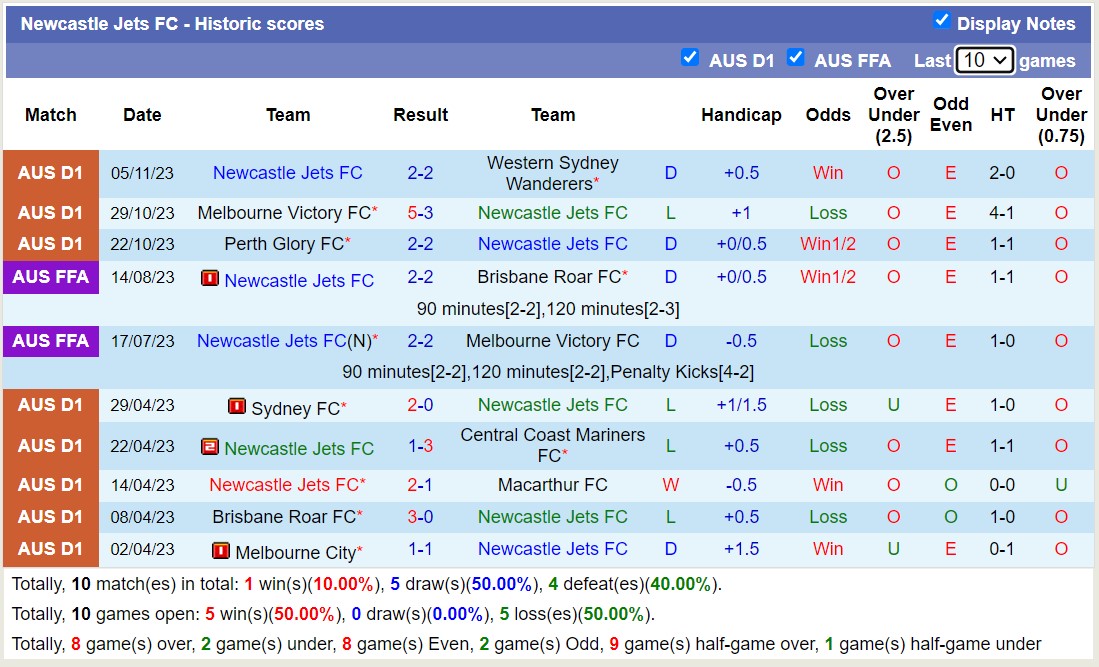The height and width of the screenshot is (667, 1099).
Task: Disable the AUS D1 filter checkbox
Action: 690,58
